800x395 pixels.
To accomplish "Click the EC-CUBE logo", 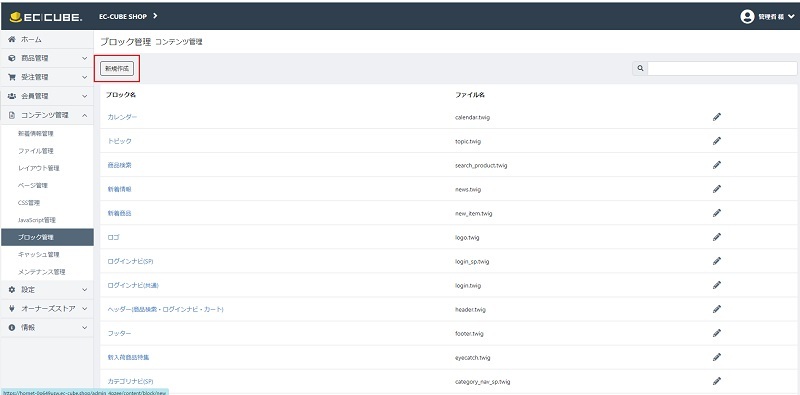I will [46, 17].
